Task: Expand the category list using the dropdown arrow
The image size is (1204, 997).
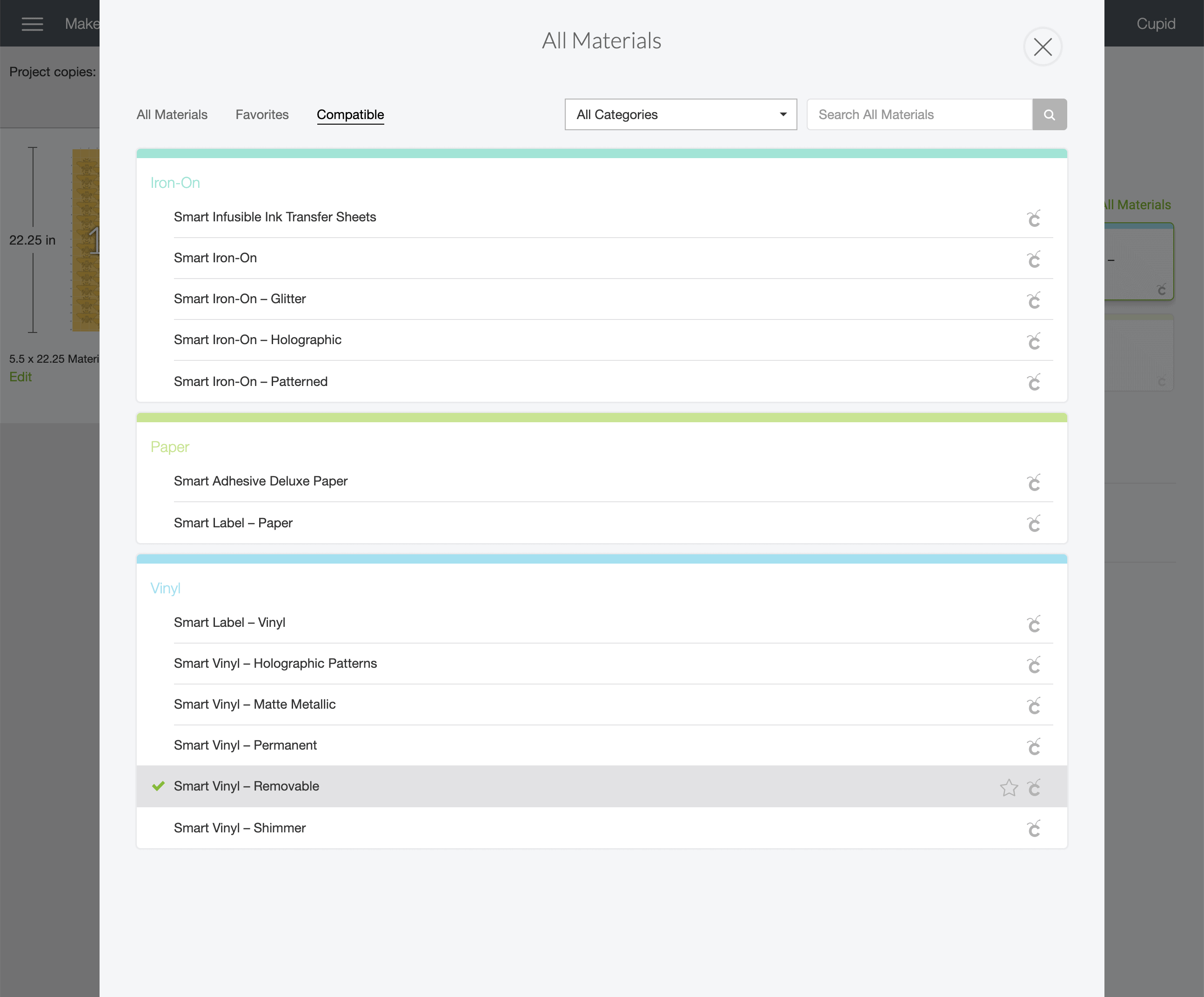Action: pos(783,114)
